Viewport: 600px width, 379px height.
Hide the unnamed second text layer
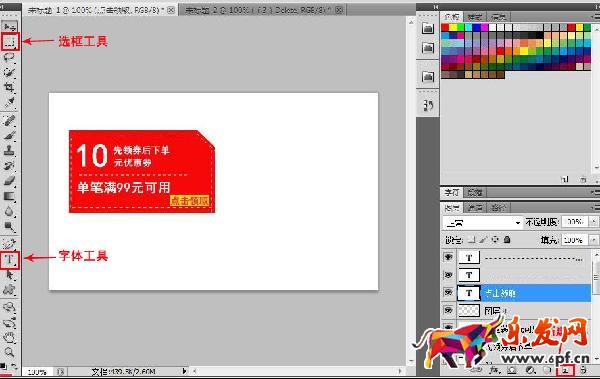[448, 274]
